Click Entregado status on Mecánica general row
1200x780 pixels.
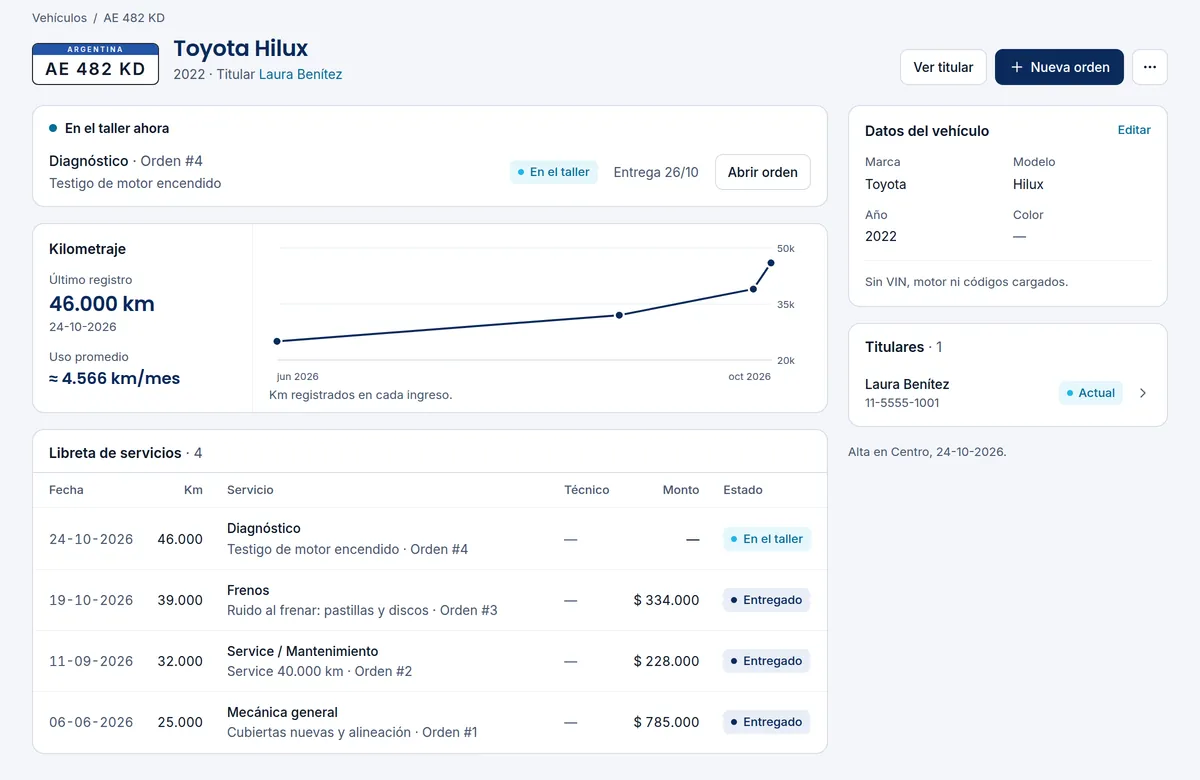point(766,722)
